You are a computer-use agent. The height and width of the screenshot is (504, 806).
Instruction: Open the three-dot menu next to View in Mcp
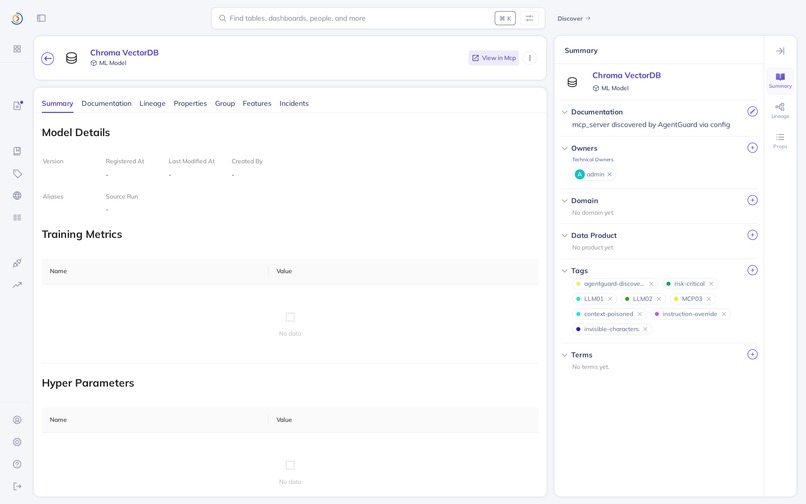(x=529, y=58)
